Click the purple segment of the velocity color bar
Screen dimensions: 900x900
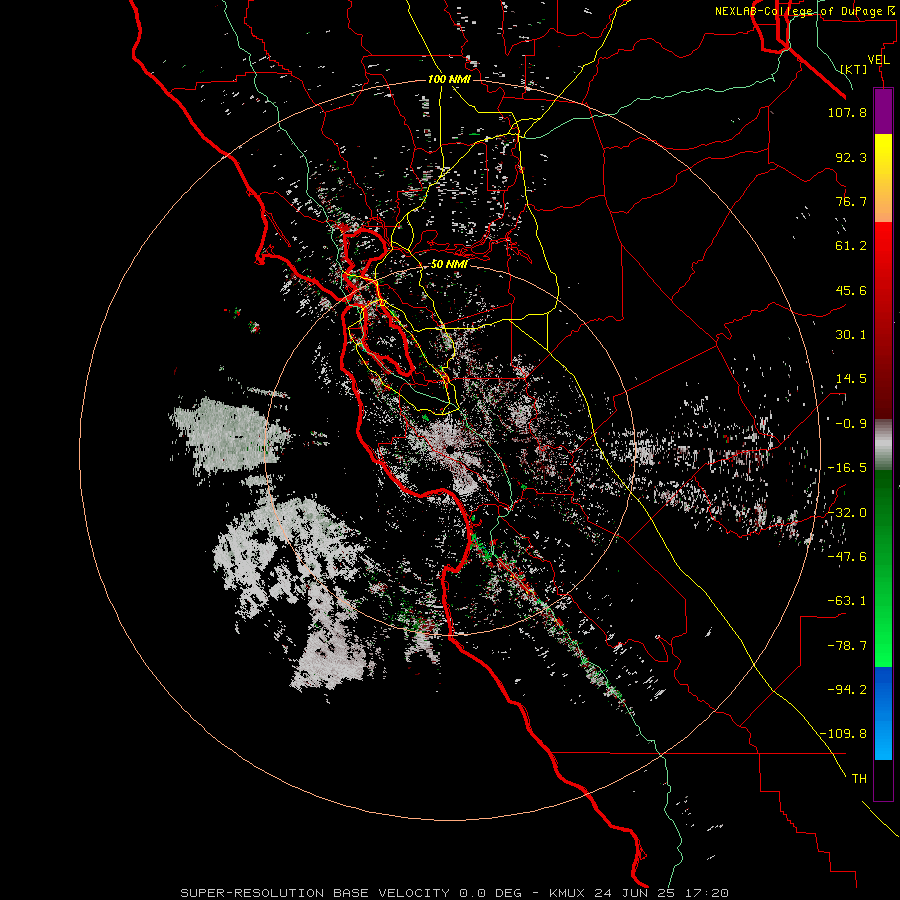(883, 111)
